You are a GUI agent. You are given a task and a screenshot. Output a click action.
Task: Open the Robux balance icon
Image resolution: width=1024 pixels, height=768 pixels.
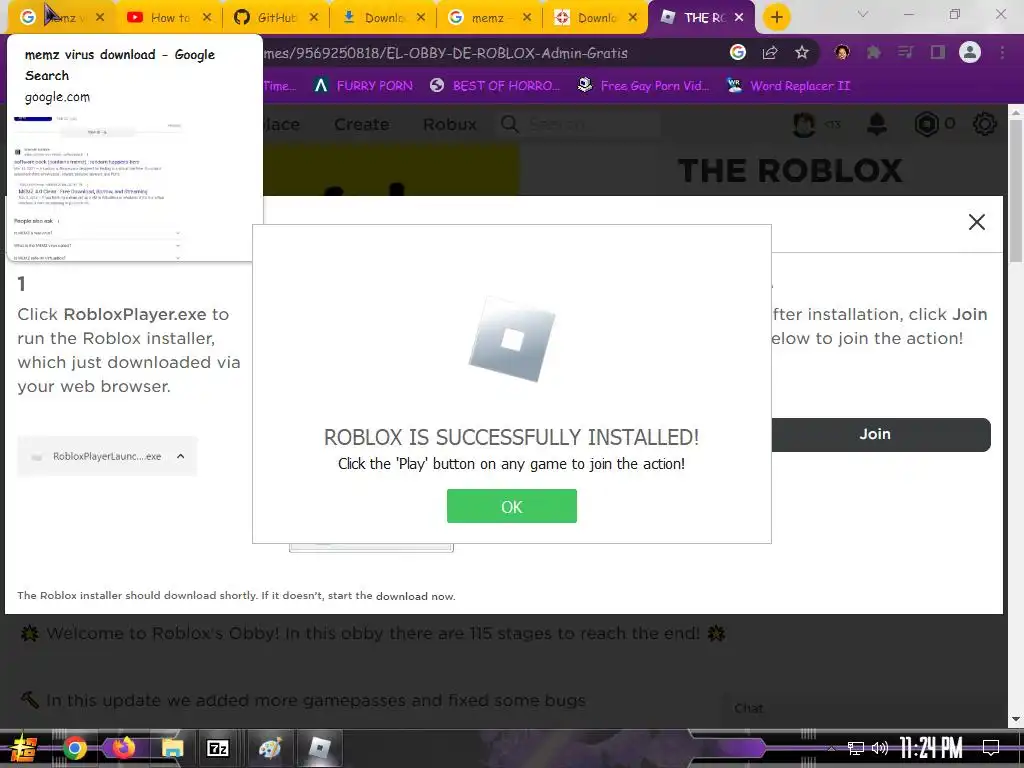926,124
